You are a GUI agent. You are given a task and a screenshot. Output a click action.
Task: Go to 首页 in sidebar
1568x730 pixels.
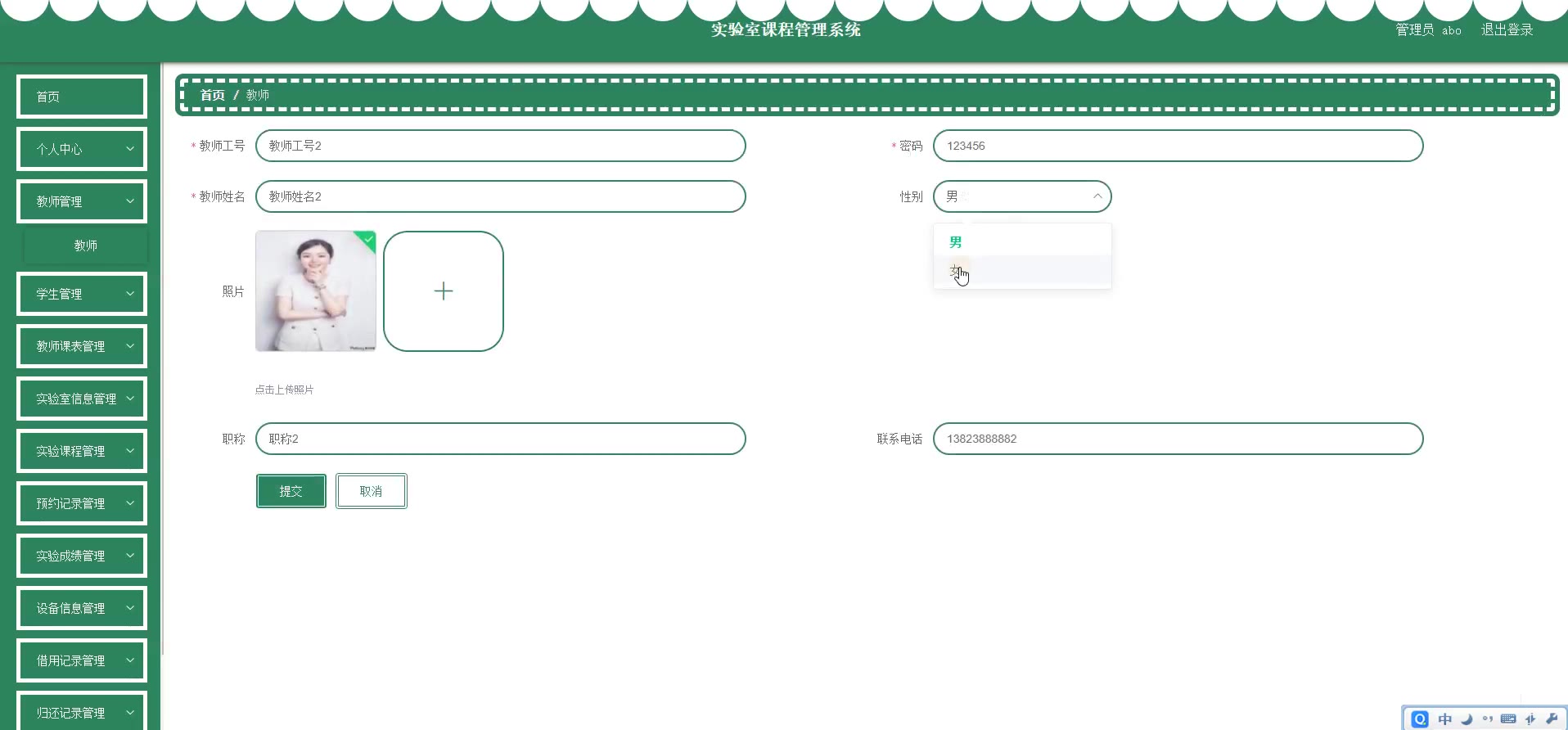coord(82,97)
